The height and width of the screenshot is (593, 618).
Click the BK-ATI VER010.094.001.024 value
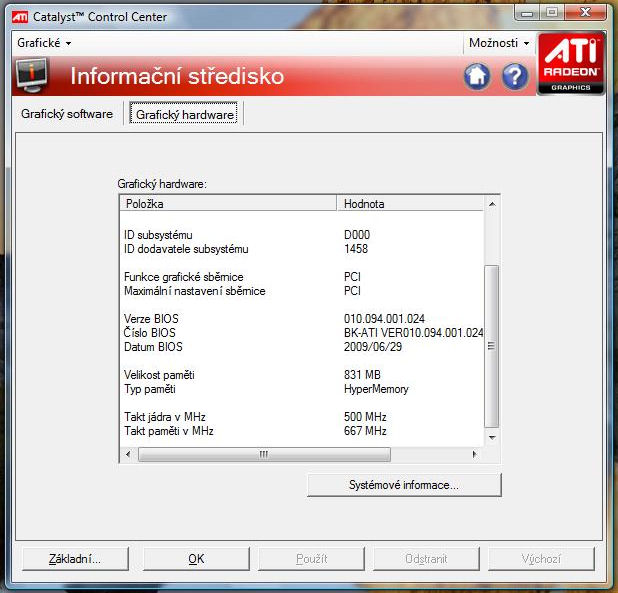(413, 333)
